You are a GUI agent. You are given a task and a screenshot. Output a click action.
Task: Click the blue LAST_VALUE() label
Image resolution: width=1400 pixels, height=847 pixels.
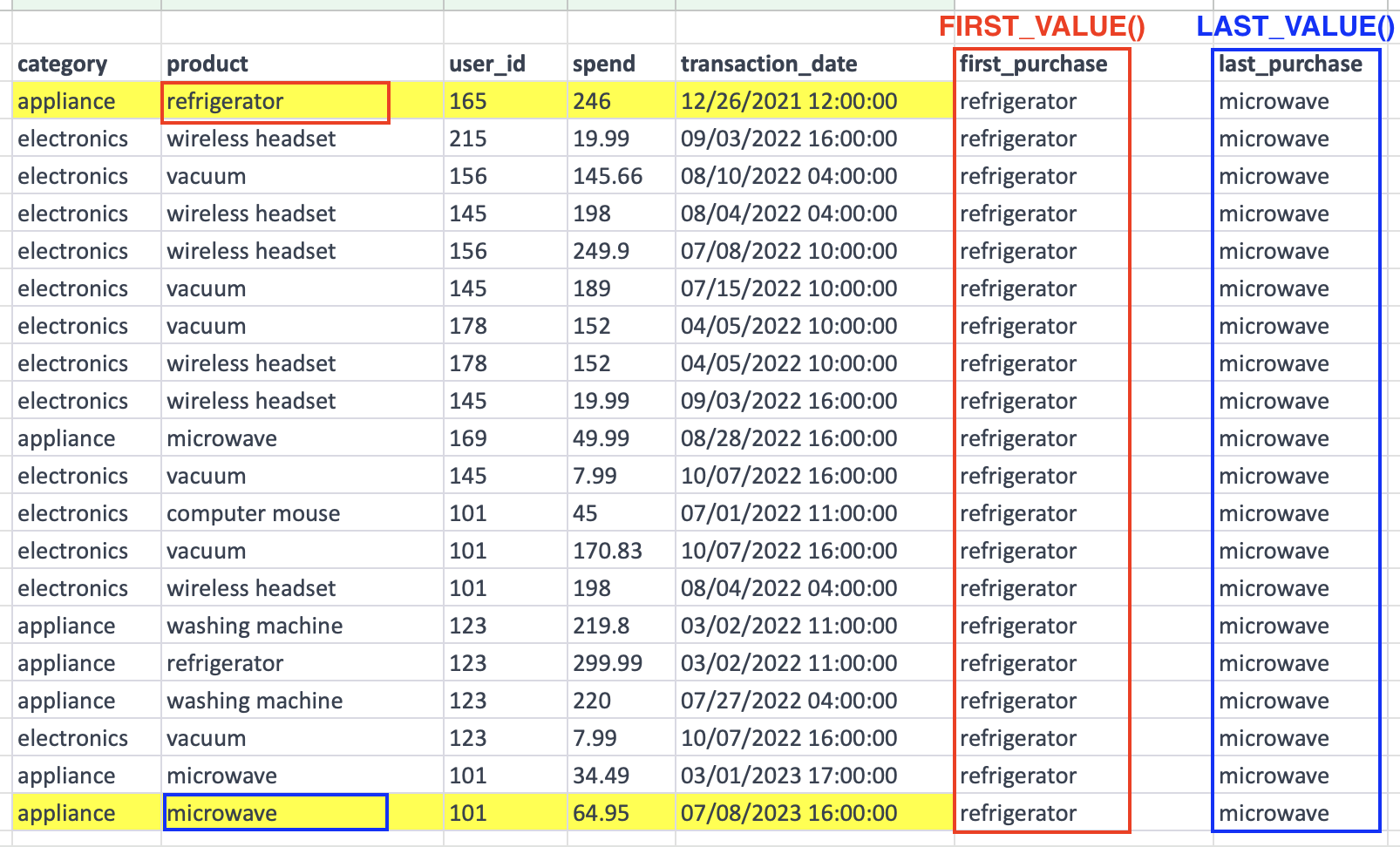(x=1295, y=26)
